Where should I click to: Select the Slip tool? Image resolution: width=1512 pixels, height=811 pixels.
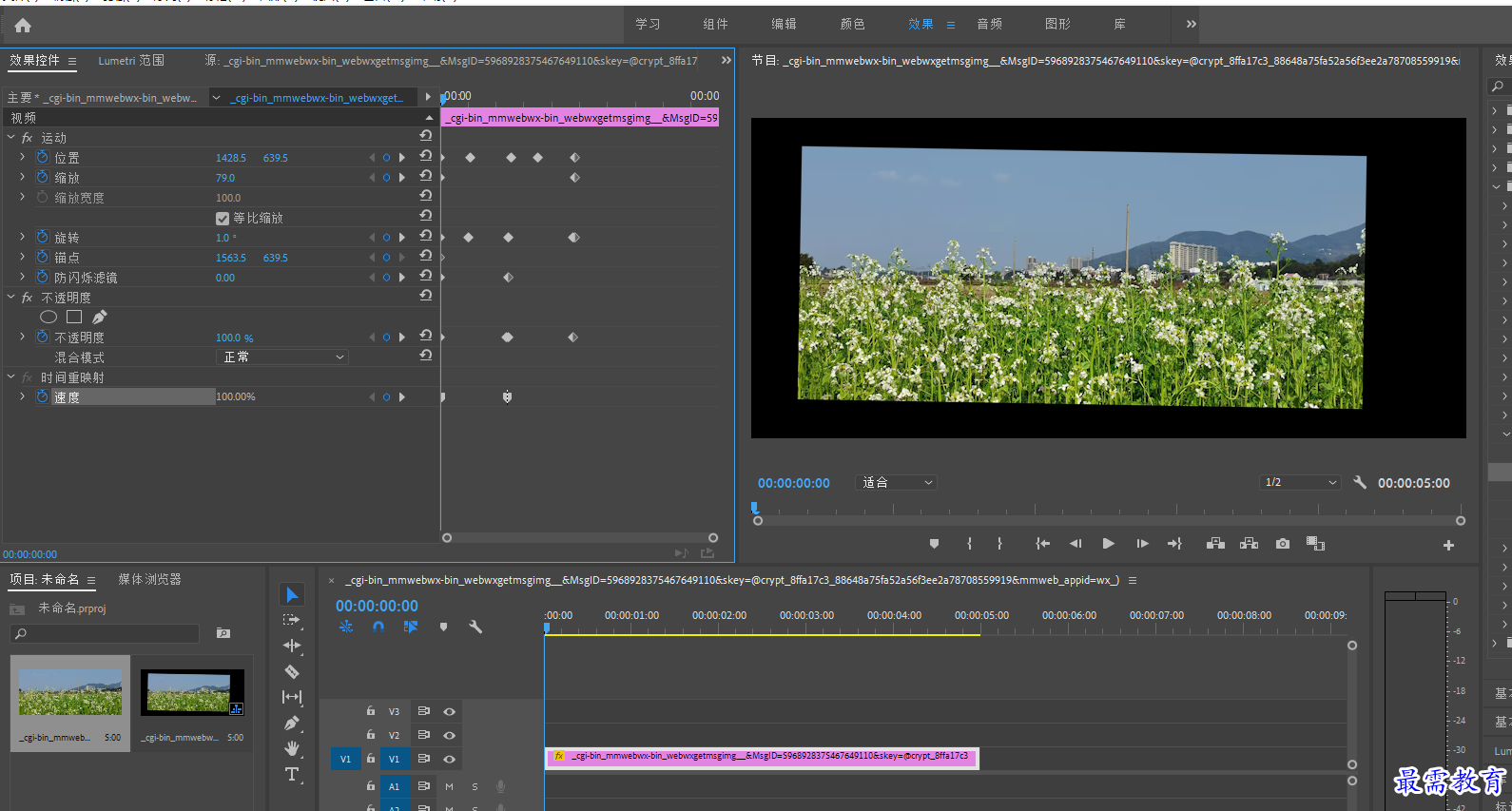pos(292,697)
